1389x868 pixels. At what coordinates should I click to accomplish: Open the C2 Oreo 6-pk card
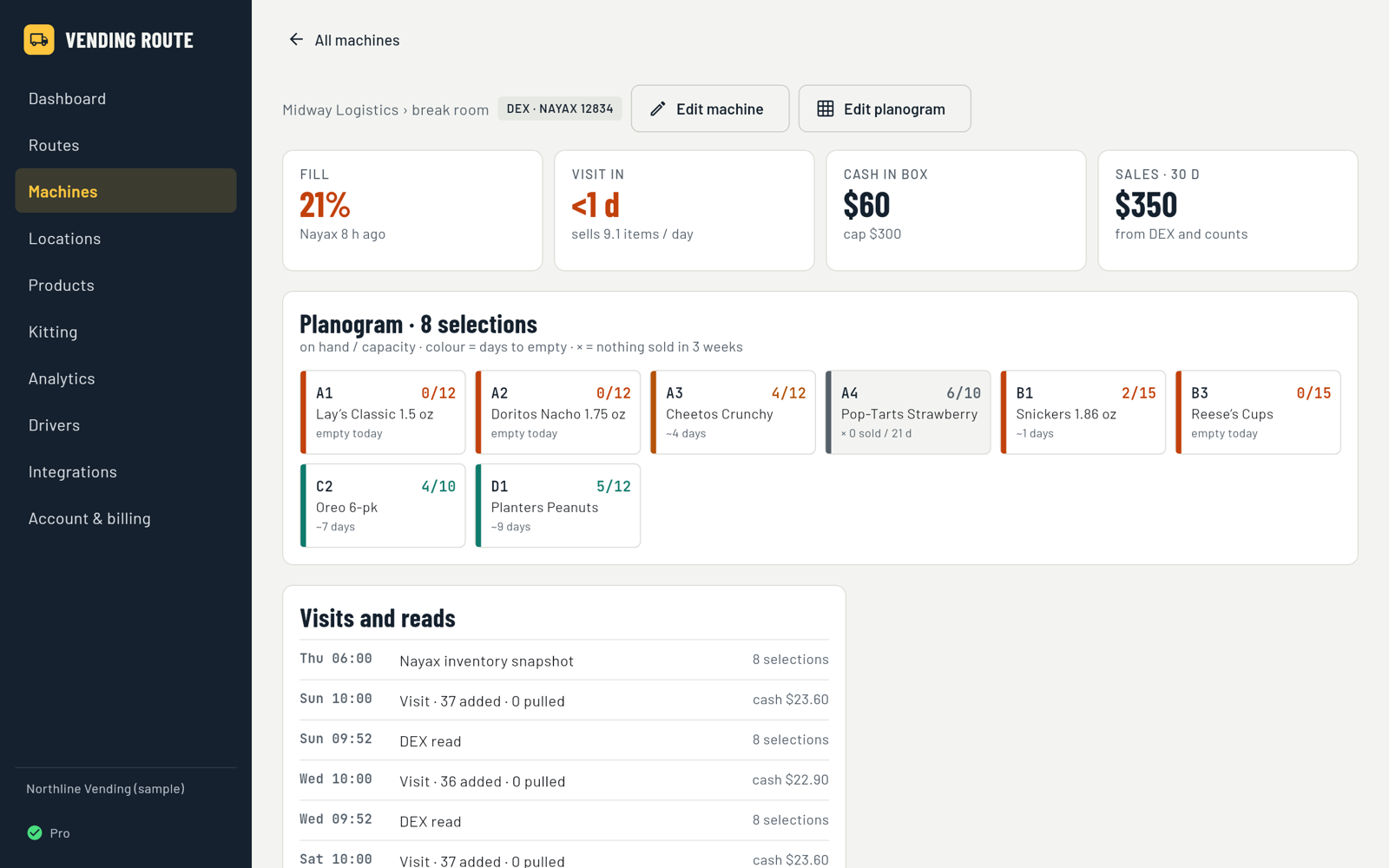[383, 505]
